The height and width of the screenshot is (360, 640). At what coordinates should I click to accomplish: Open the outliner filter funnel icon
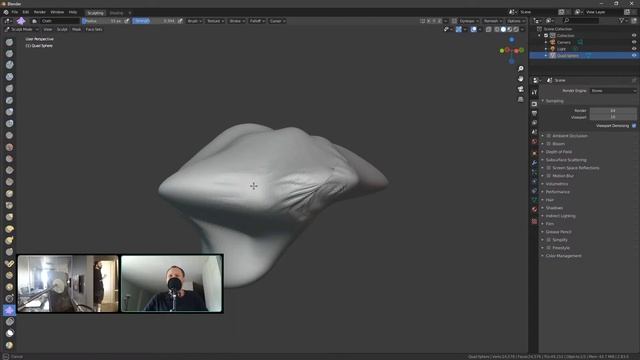pyautogui.click(x=621, y=20)
